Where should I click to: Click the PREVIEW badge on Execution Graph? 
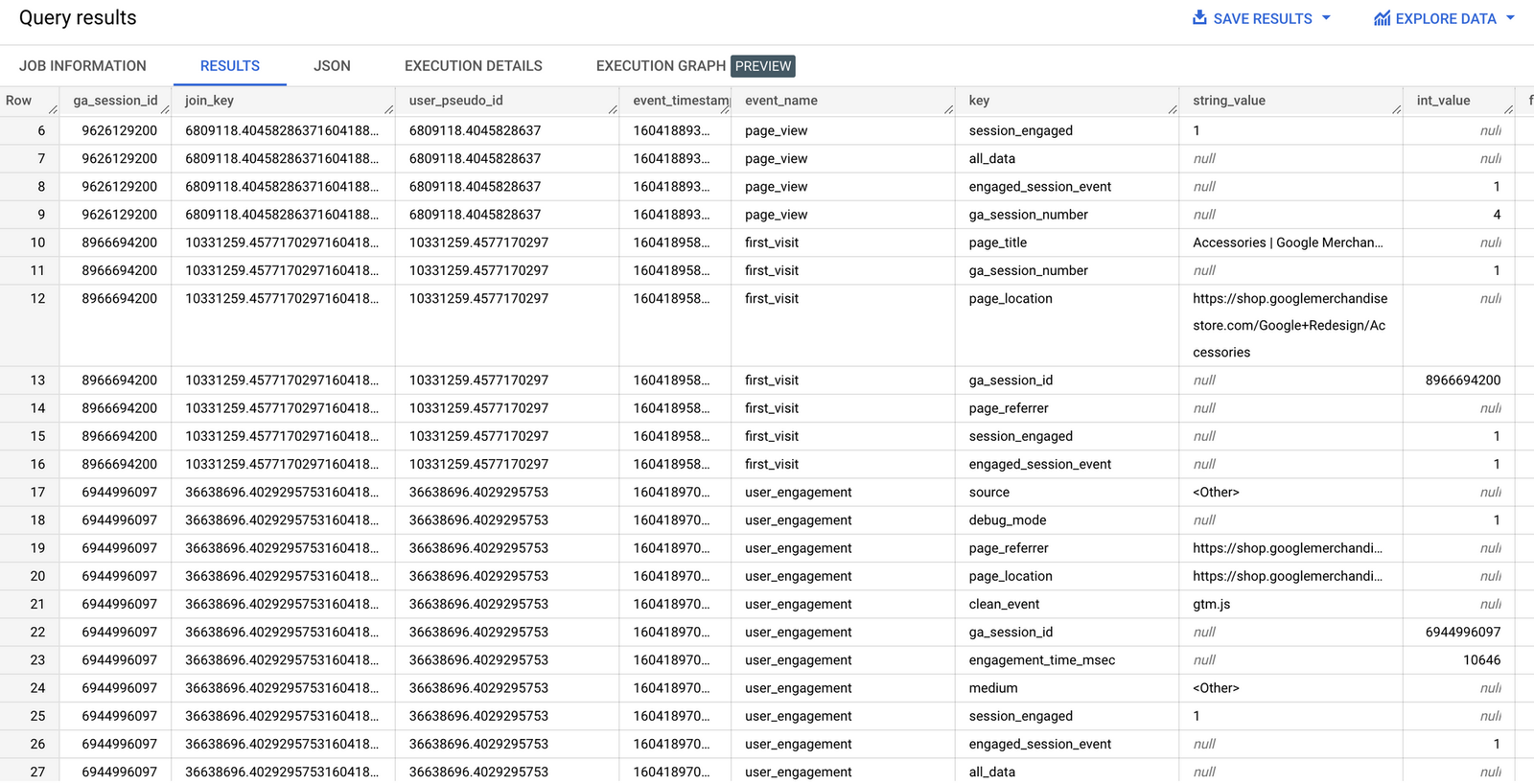[x=762, y=65]
